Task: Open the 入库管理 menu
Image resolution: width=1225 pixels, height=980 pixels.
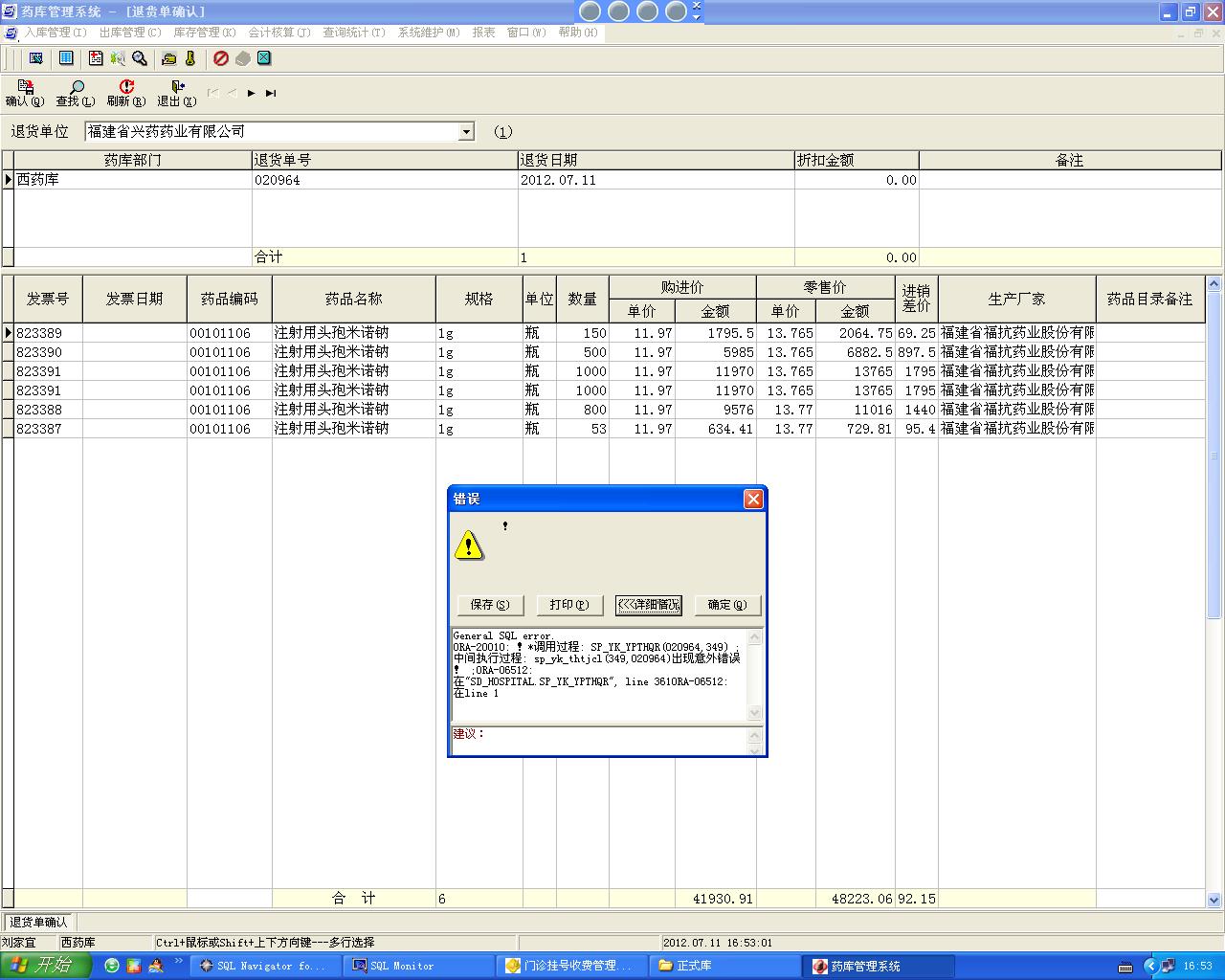Action: (x=55, y=33)
